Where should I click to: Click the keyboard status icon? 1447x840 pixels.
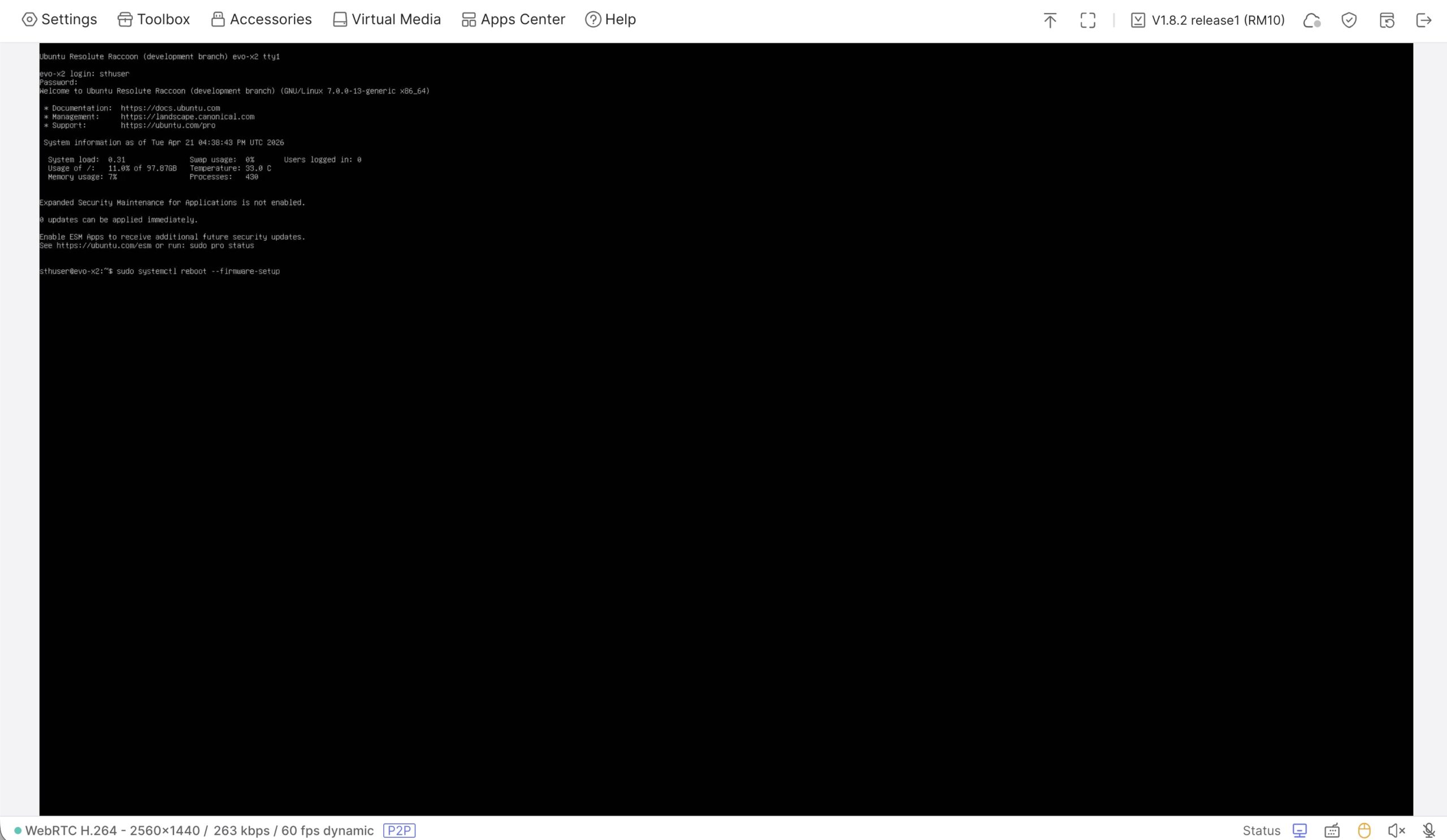[x=1332, y=830]
